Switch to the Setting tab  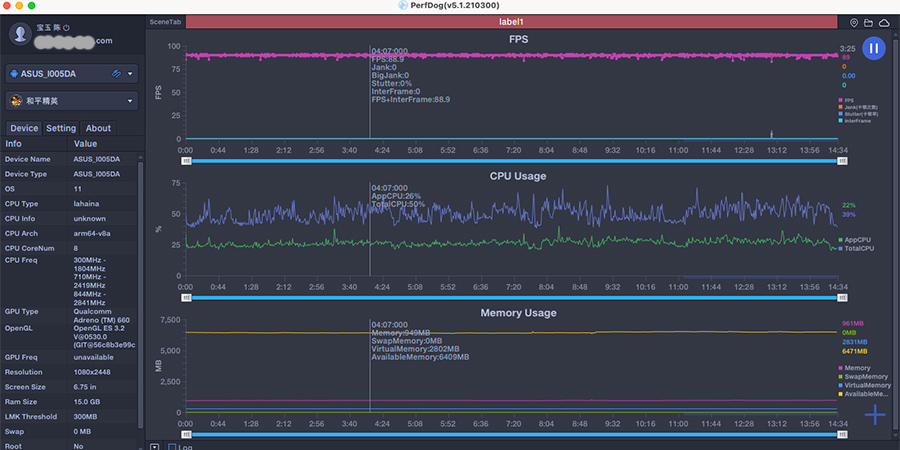tap(61, 128)
